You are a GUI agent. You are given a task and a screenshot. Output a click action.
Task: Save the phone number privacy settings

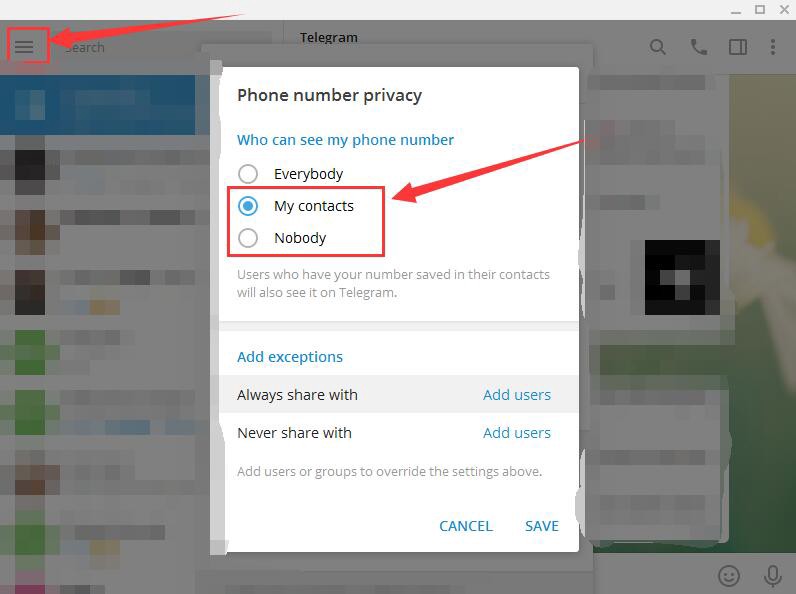click(542, 526)
